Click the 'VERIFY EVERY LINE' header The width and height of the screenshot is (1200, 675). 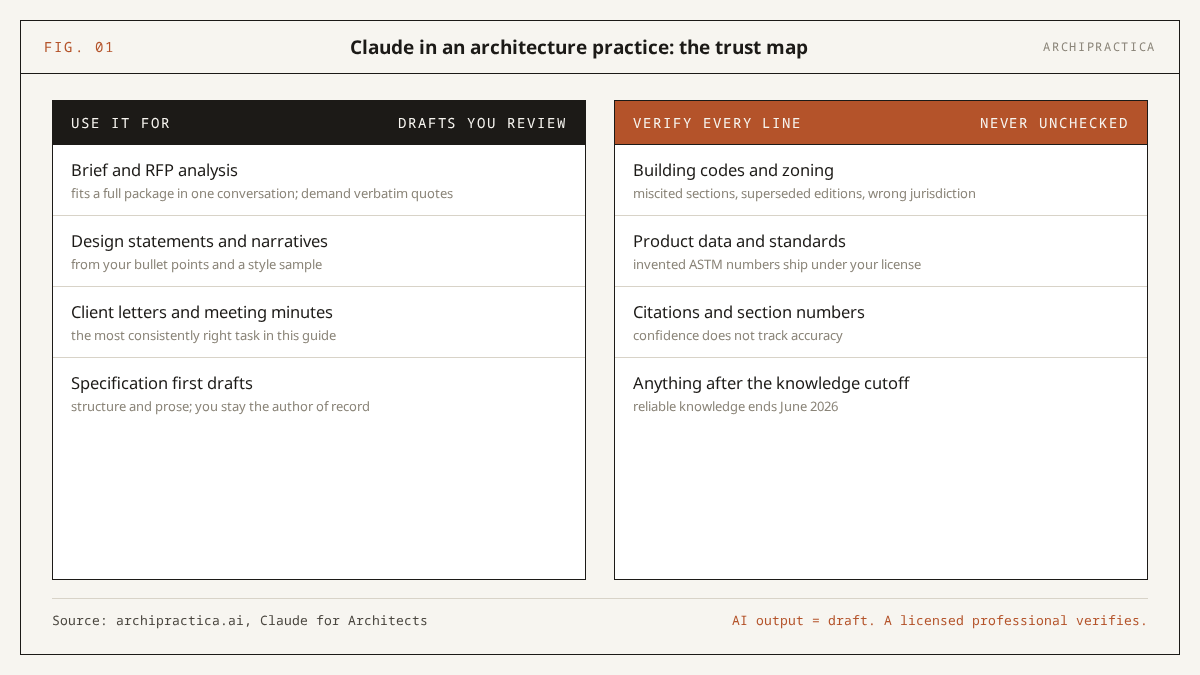(x=717, y=123)
